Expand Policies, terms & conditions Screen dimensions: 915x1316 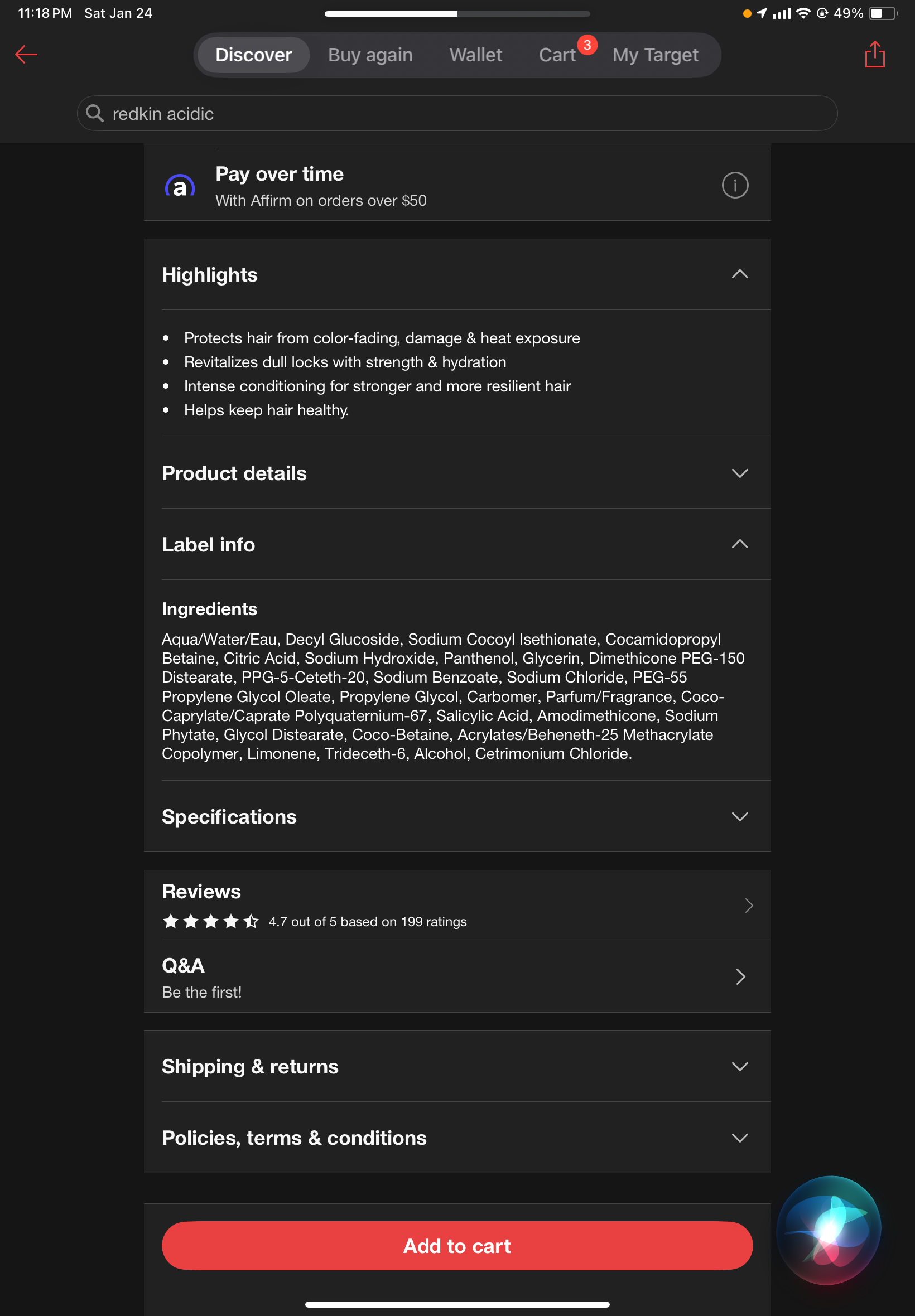tap(740, 1138)
